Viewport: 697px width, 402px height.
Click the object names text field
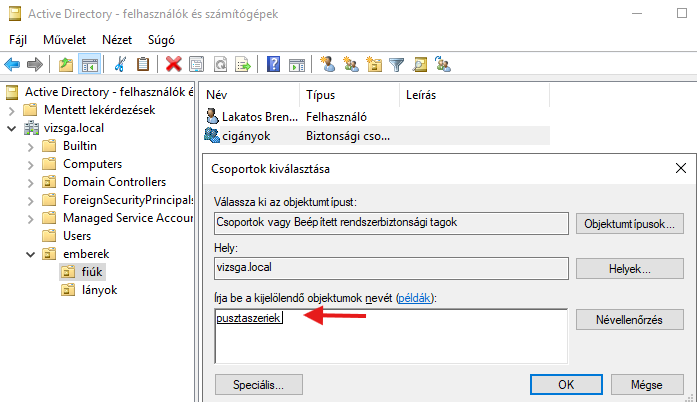(390, 333)
